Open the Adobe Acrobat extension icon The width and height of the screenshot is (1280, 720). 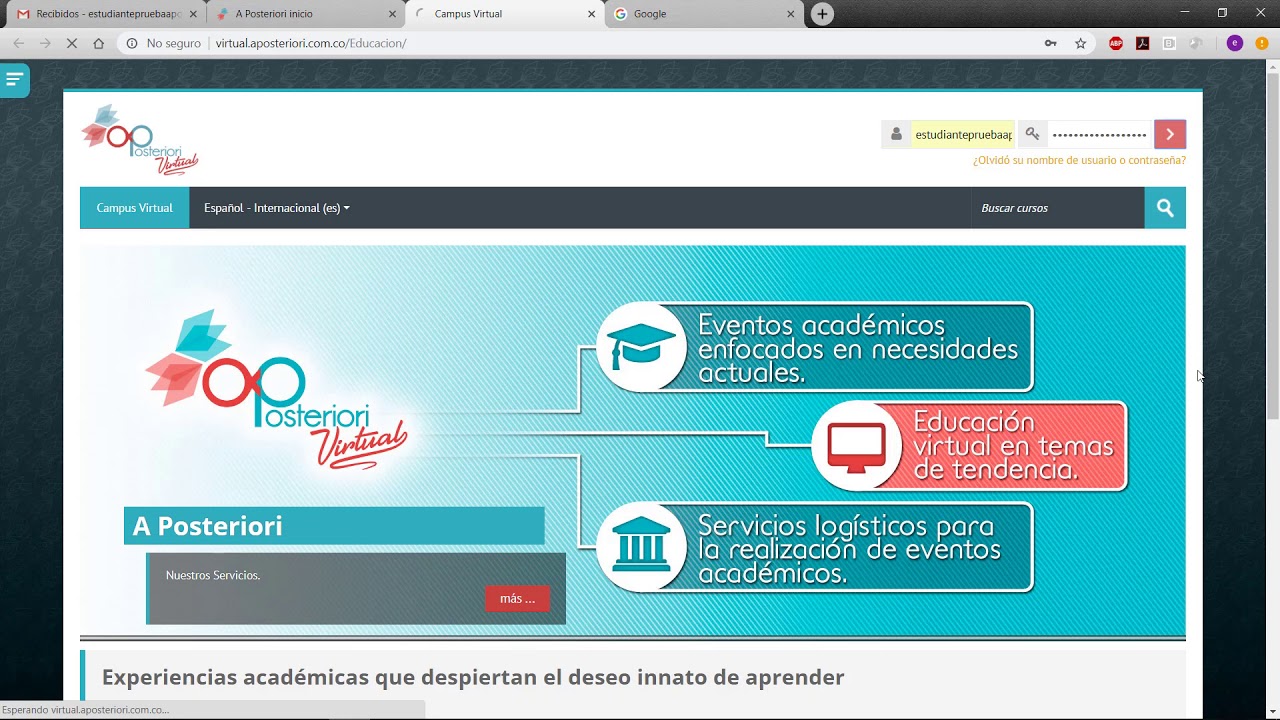click(x=1142, y=43)
